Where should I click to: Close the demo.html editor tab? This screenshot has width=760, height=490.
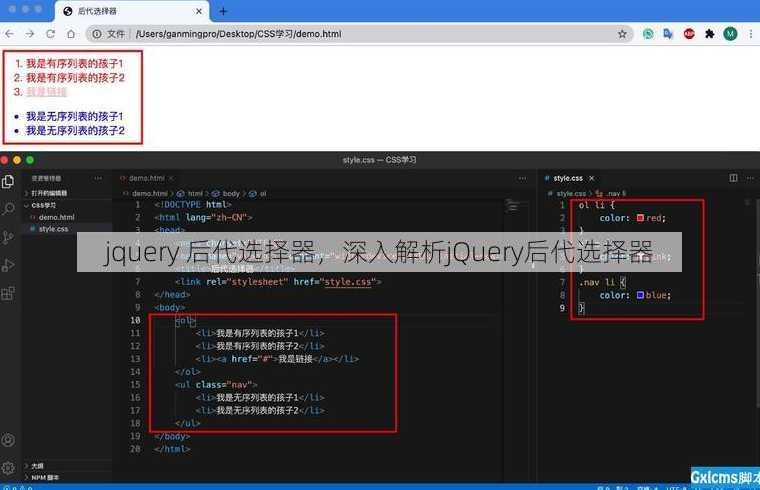click(171, 178)
